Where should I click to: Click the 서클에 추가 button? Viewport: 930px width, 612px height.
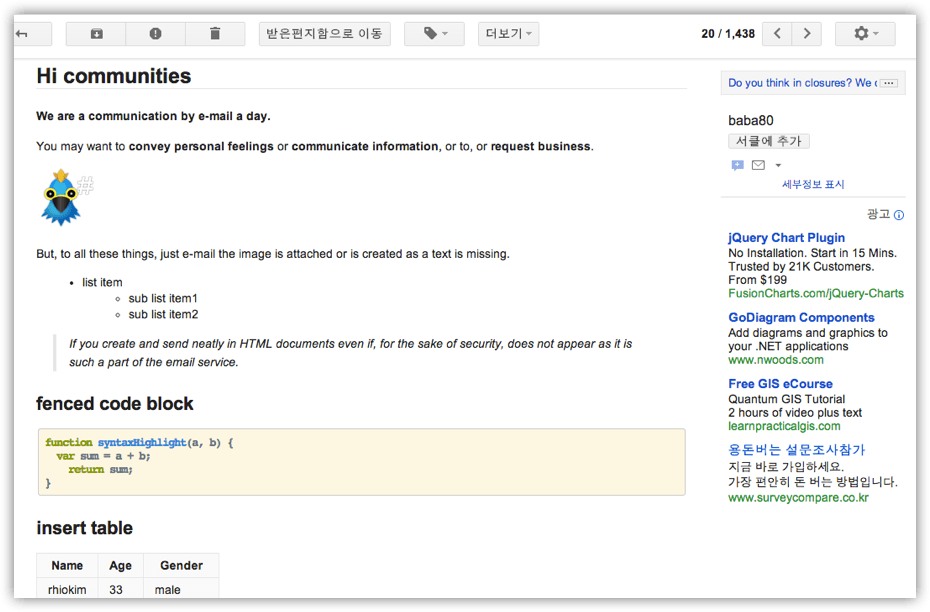pos(768,141)
